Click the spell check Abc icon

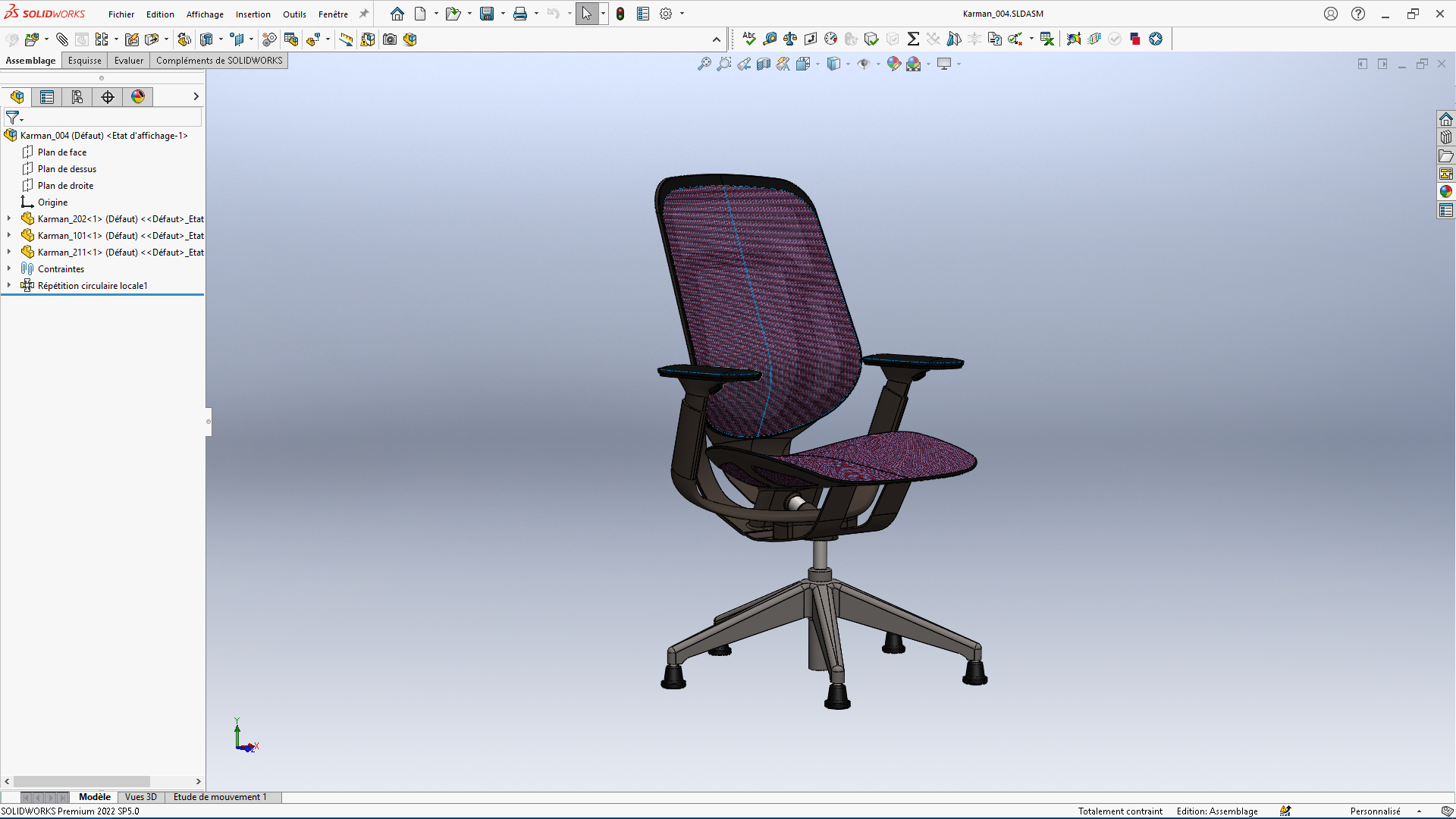pyautogui.click(x=749, y=39)
